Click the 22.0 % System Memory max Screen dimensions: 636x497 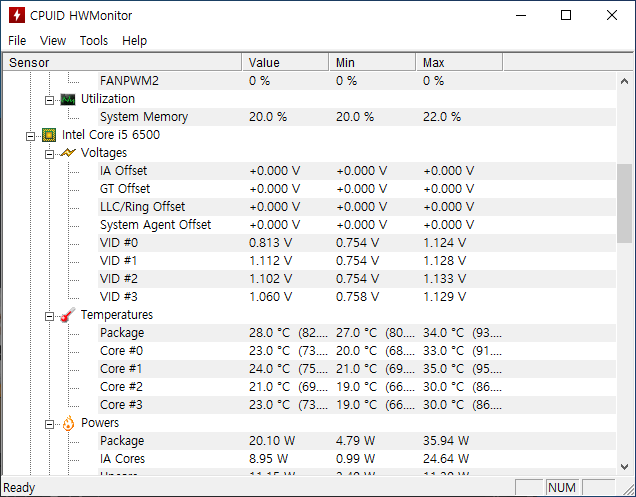(x=442, y=117)
